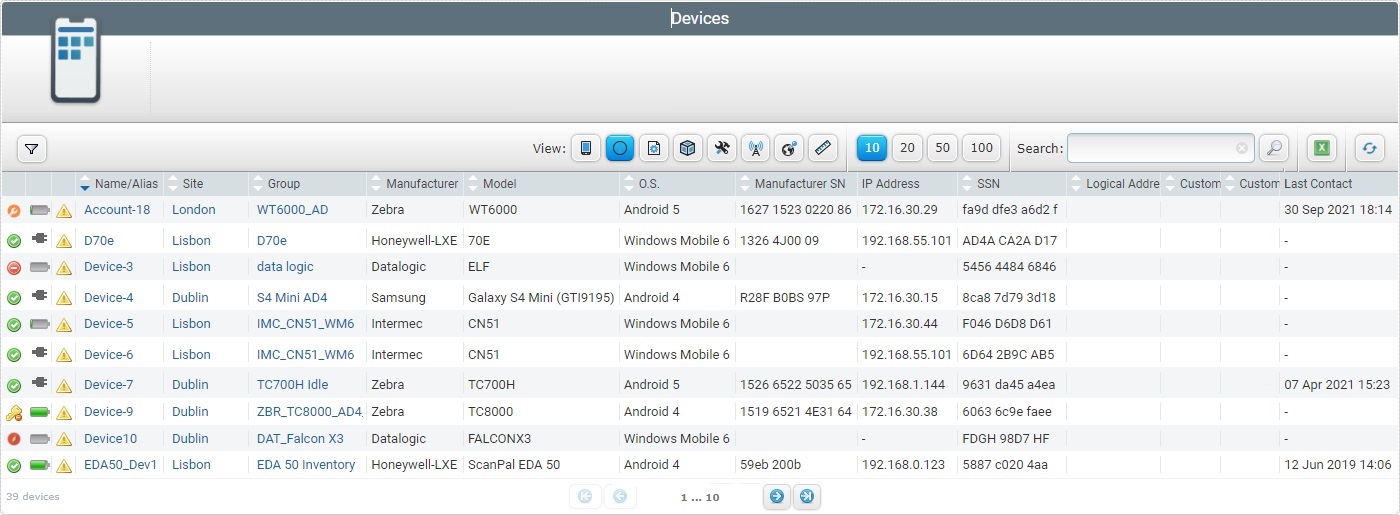Click the green check status icon for D70e
Screen dimensions: 1400x515
point(14,241)
